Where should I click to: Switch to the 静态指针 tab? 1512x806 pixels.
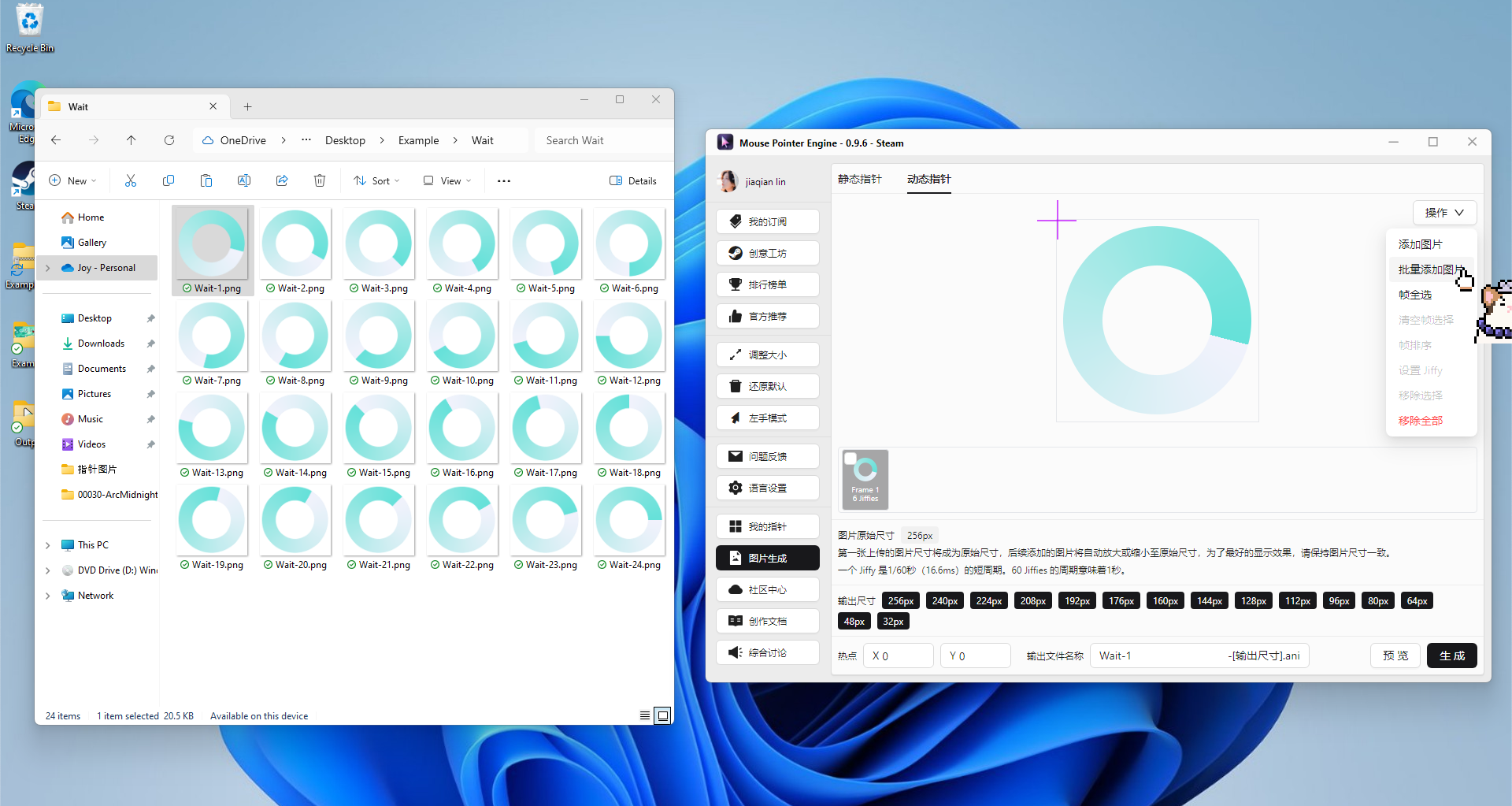pyautogui.click(x=859, y=179)
